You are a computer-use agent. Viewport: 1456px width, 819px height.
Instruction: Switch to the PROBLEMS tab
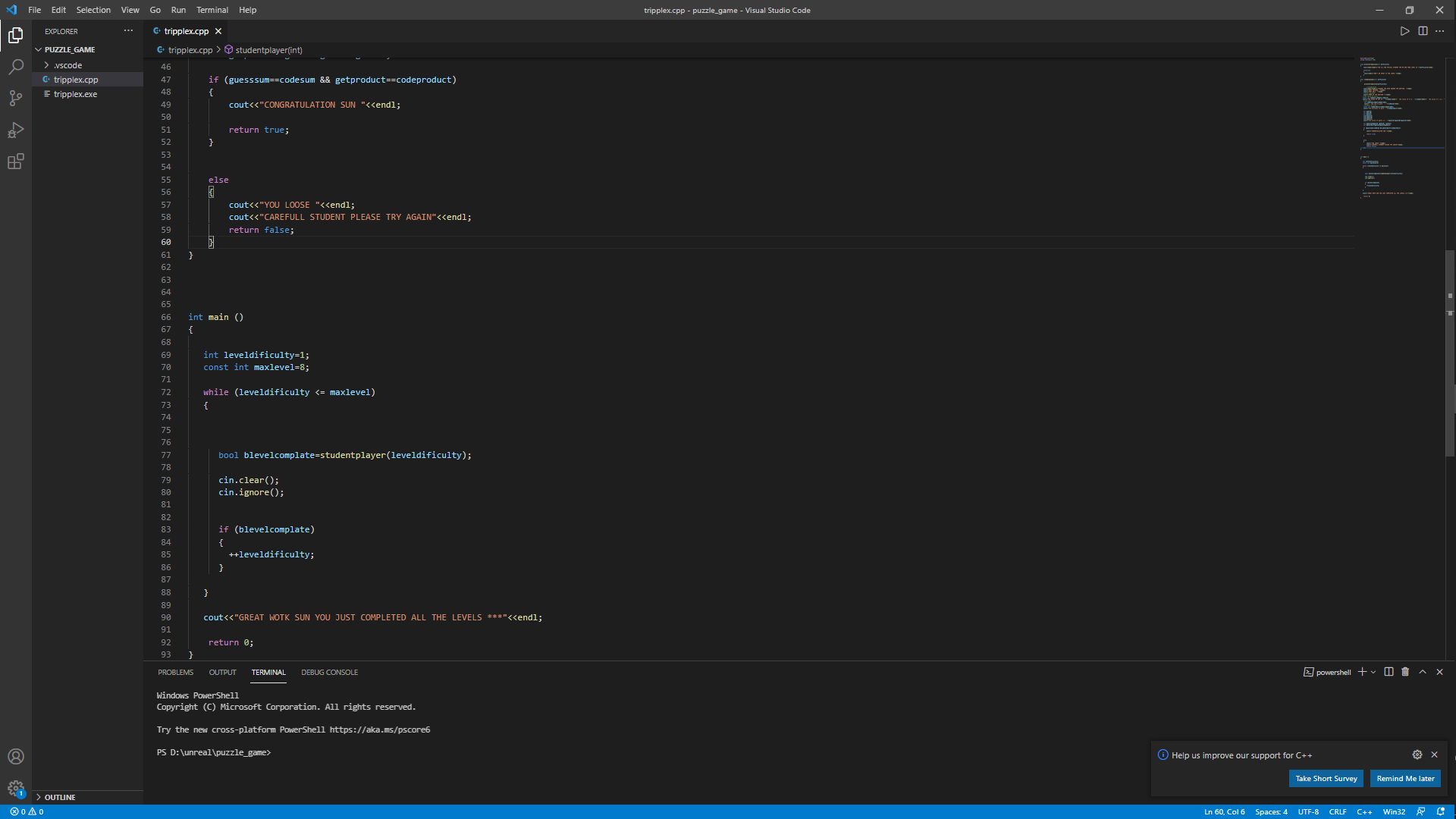click(175, 672)
